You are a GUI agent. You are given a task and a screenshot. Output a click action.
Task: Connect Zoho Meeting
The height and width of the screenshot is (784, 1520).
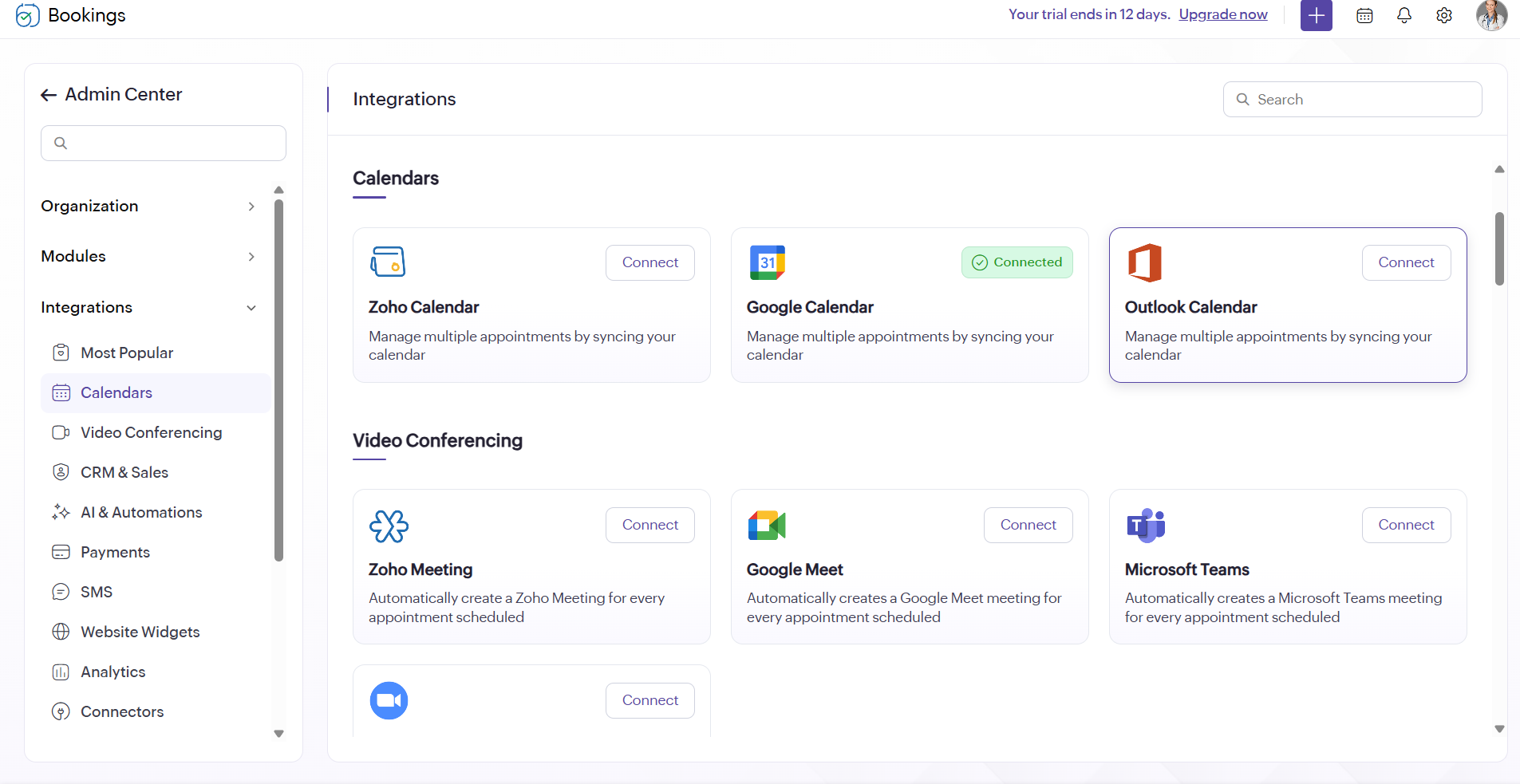click(x=650, y=525)
